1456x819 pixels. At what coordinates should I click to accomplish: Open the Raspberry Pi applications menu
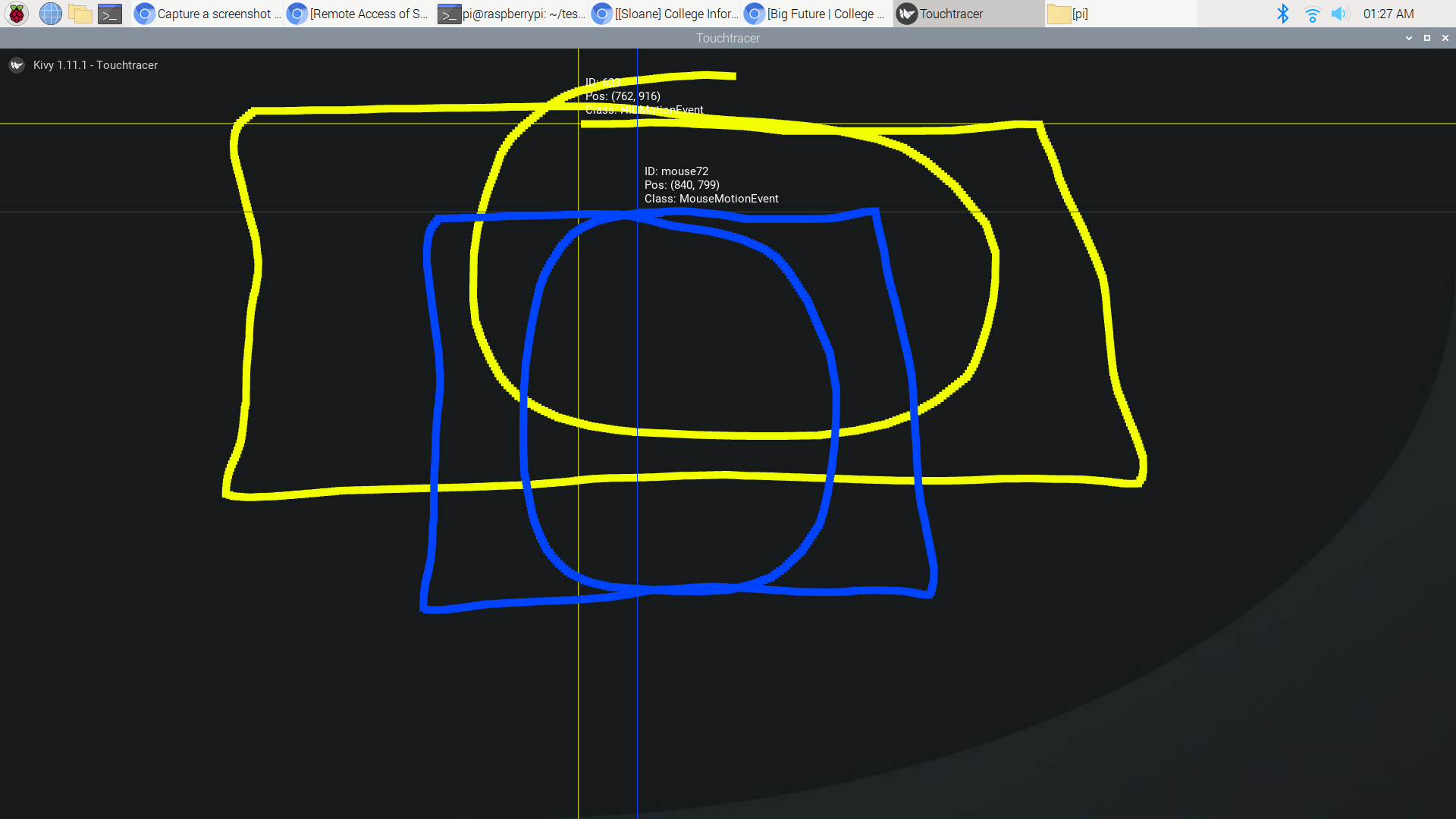[x=16, y=14]
